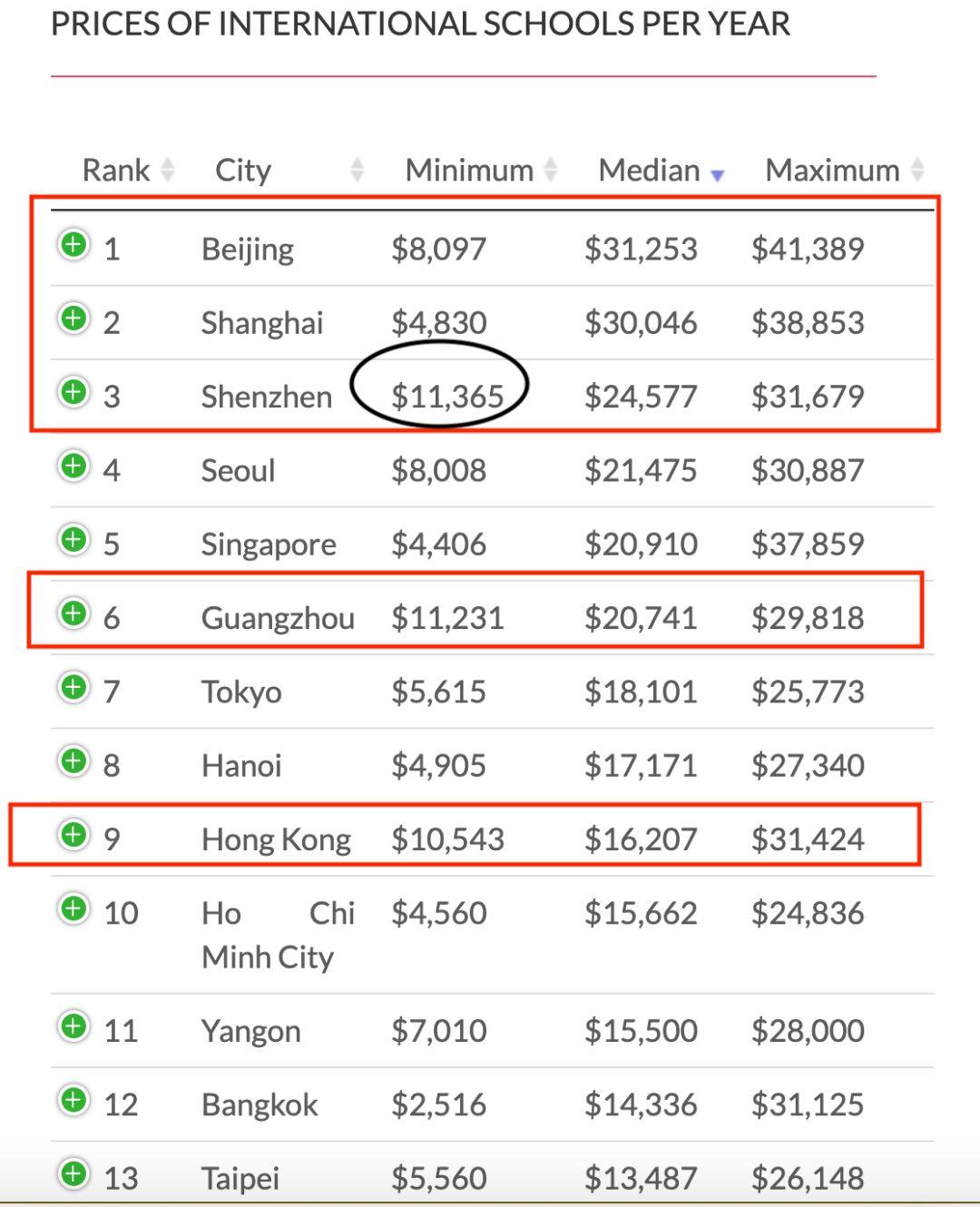
Task: Click green plus icon beside Seoul
Action: click(73, 466)
